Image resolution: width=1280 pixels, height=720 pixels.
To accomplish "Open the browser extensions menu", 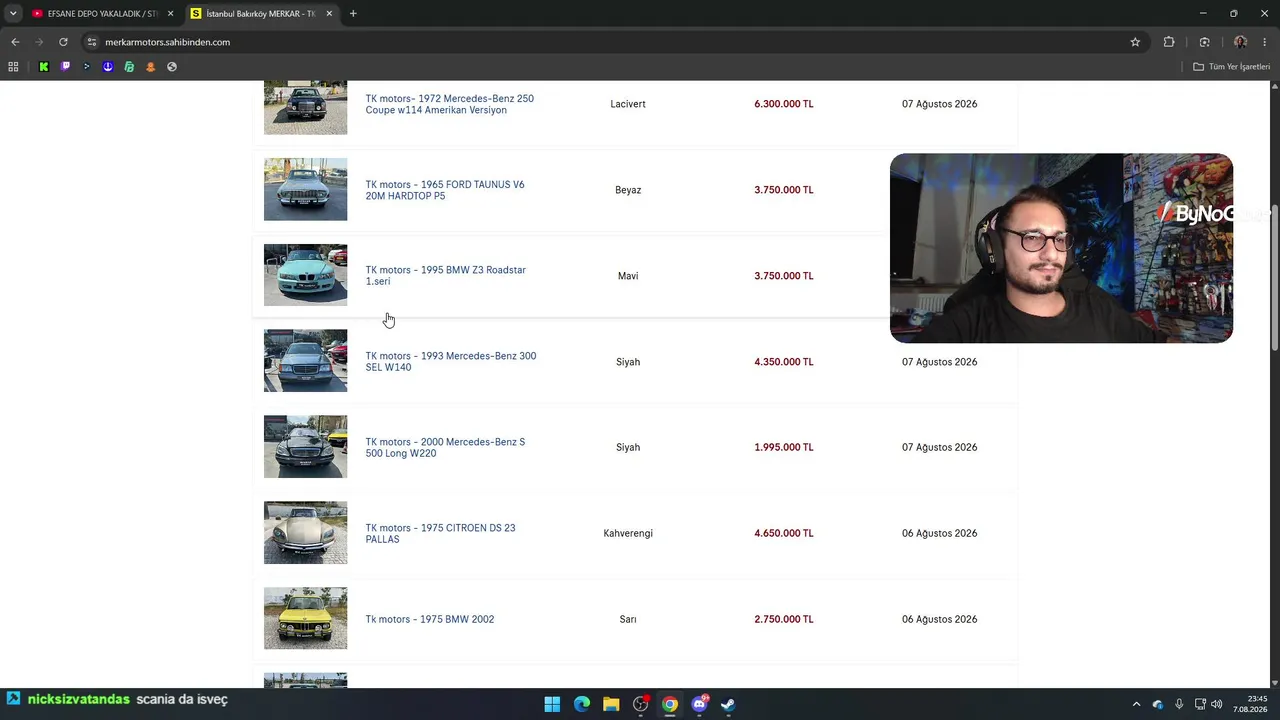I will click(1169, 42).
